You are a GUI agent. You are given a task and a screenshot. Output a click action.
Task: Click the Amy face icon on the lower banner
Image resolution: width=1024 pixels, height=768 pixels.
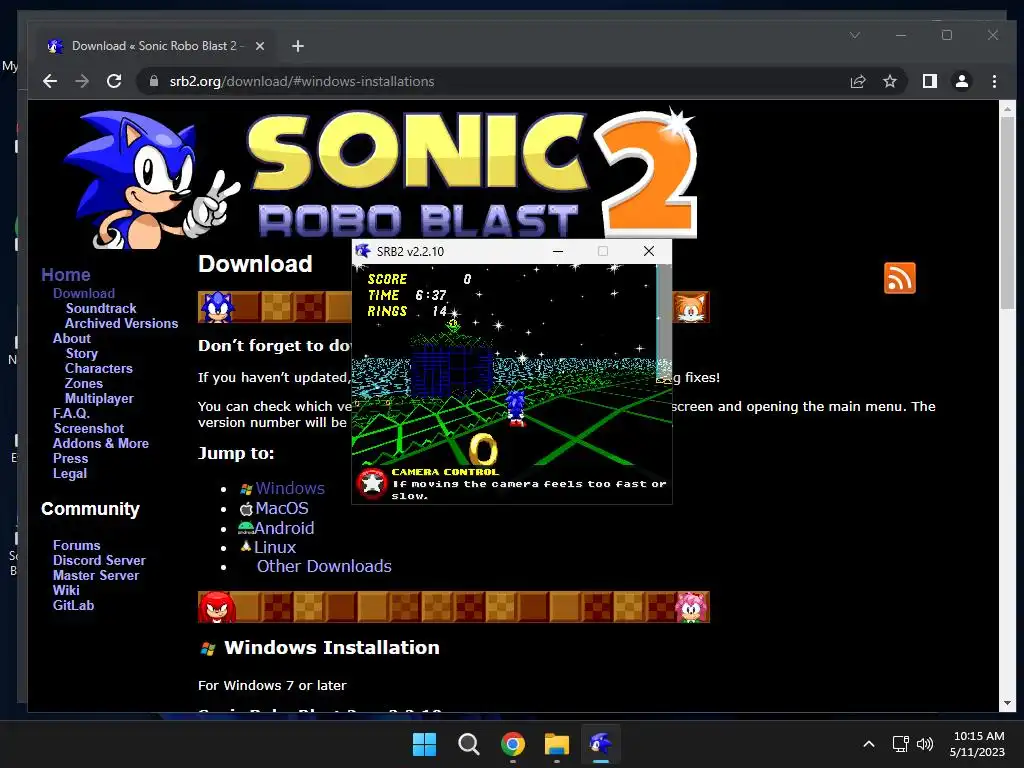[x=691, y=607]
